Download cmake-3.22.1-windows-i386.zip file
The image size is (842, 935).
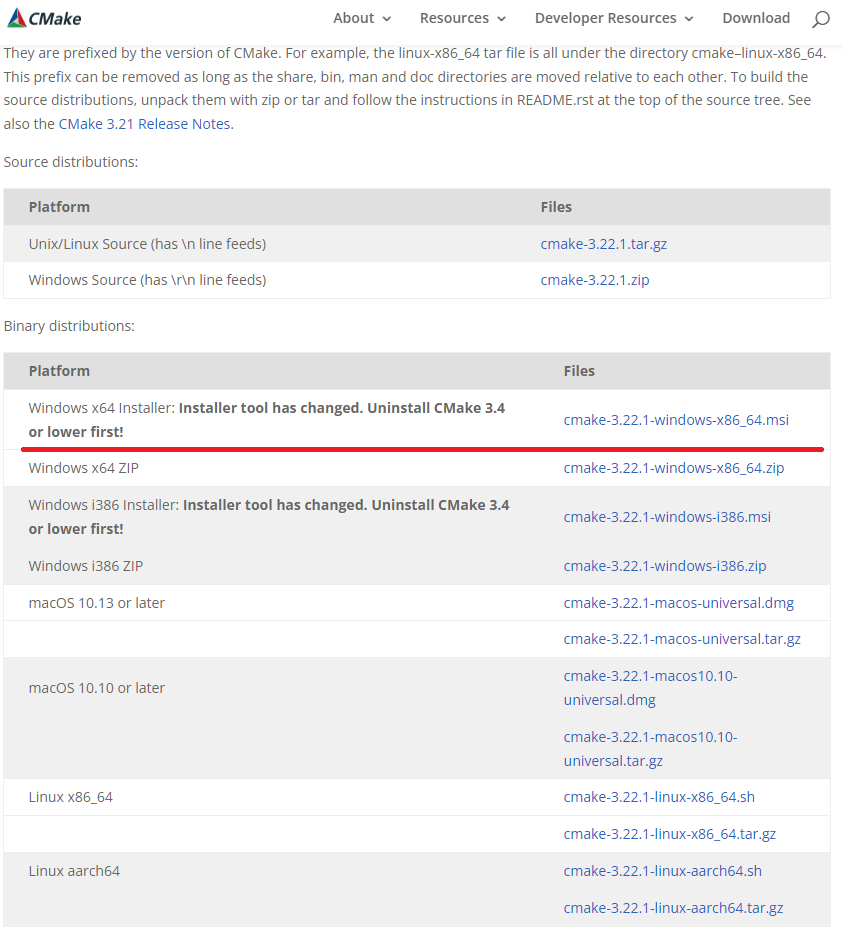(664, 566)
